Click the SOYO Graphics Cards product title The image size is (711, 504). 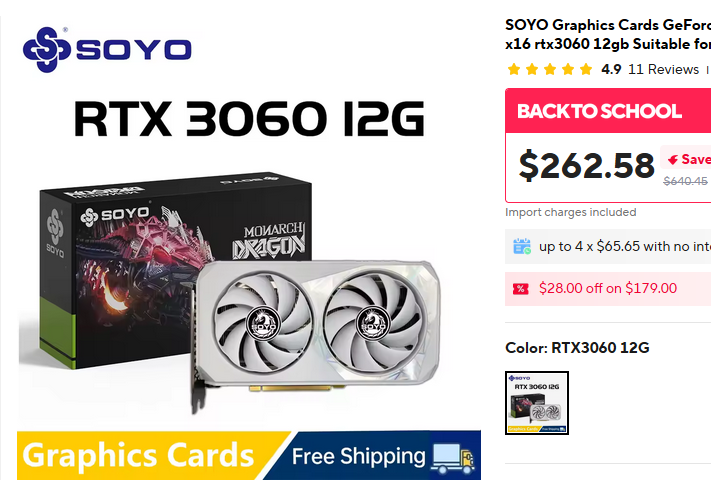point(608,34)
